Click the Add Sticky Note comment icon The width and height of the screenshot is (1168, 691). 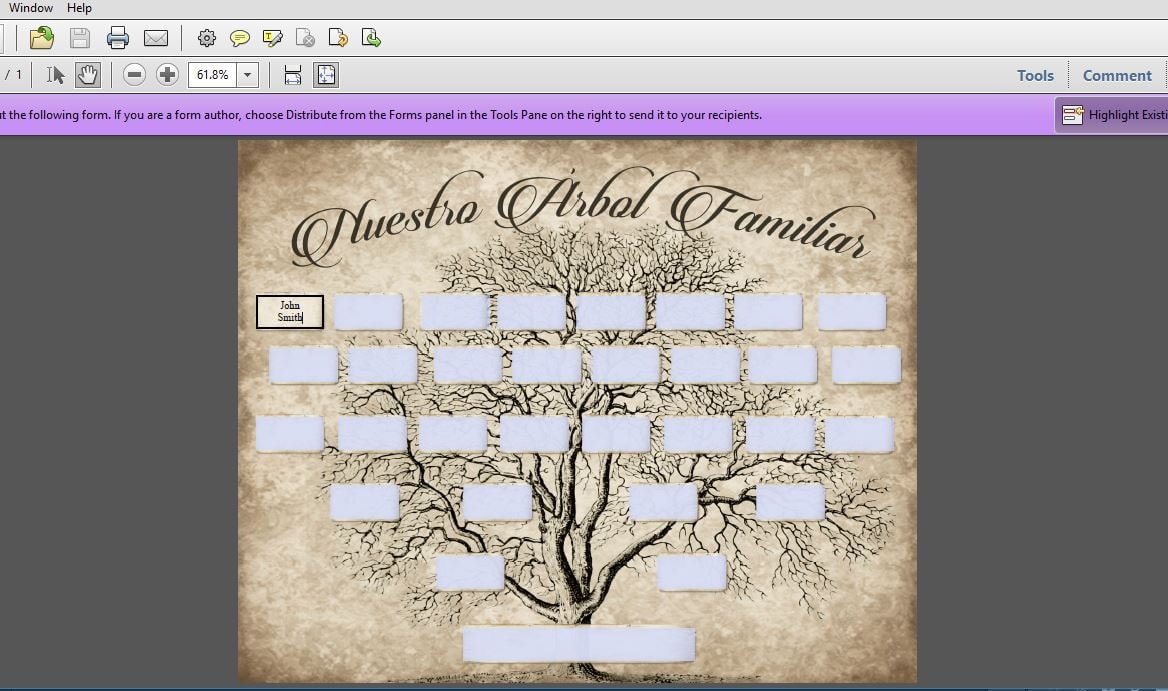coord(240,38)
